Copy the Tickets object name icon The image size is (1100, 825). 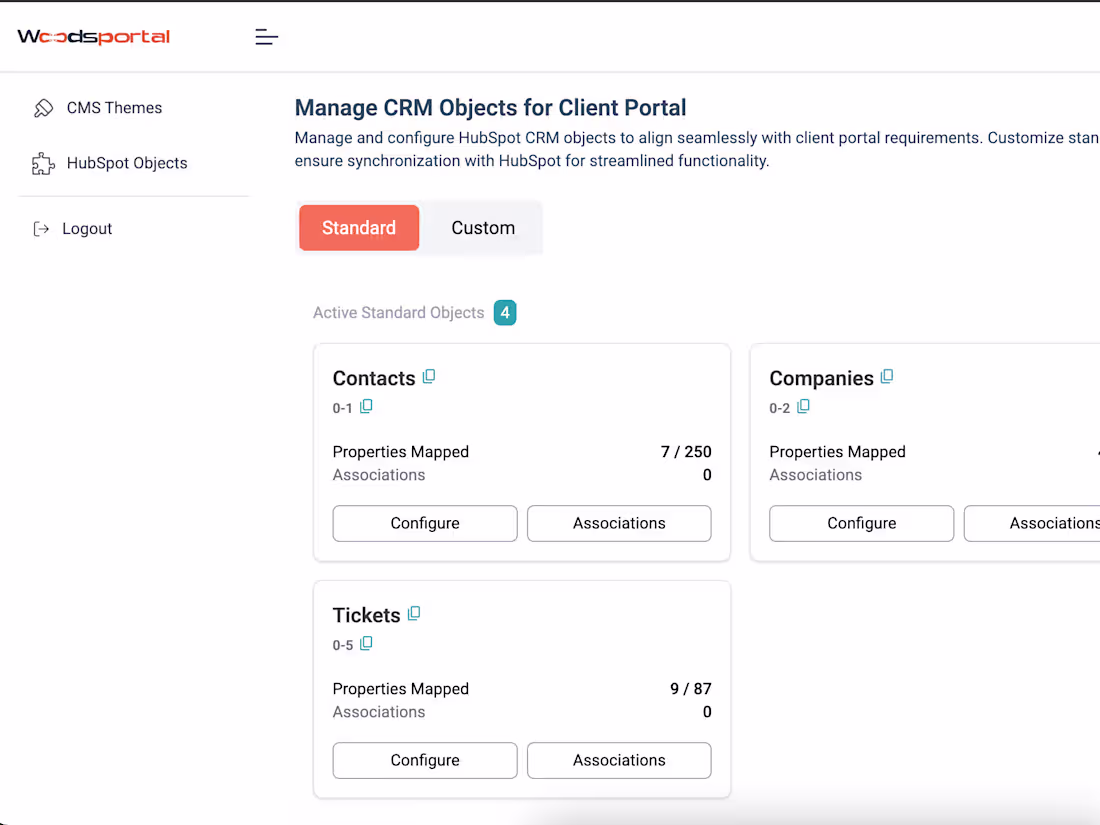414,614
